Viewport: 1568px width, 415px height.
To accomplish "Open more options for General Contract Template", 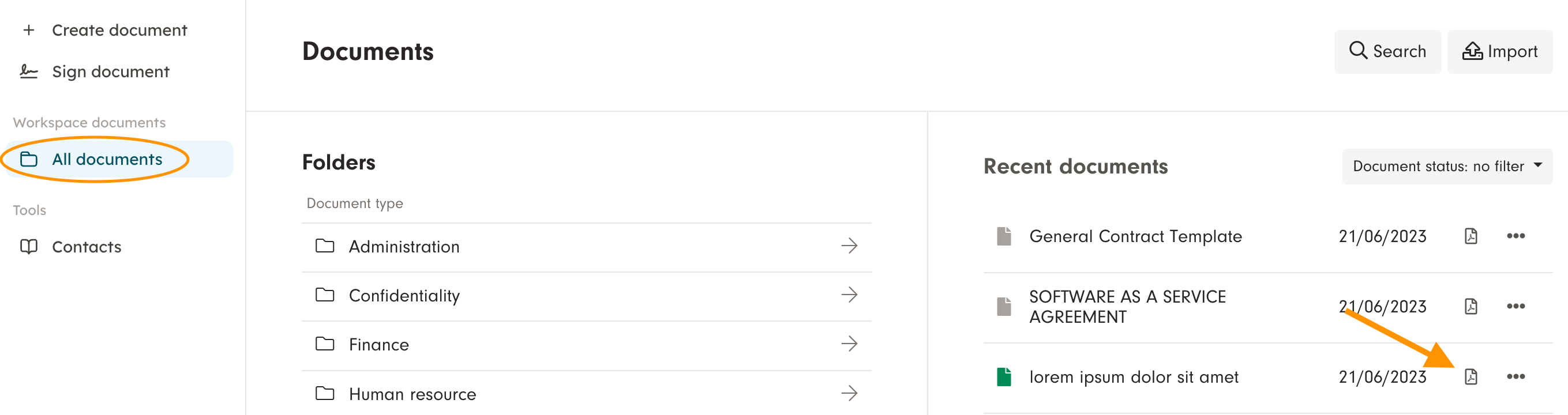I will 1515,236.
